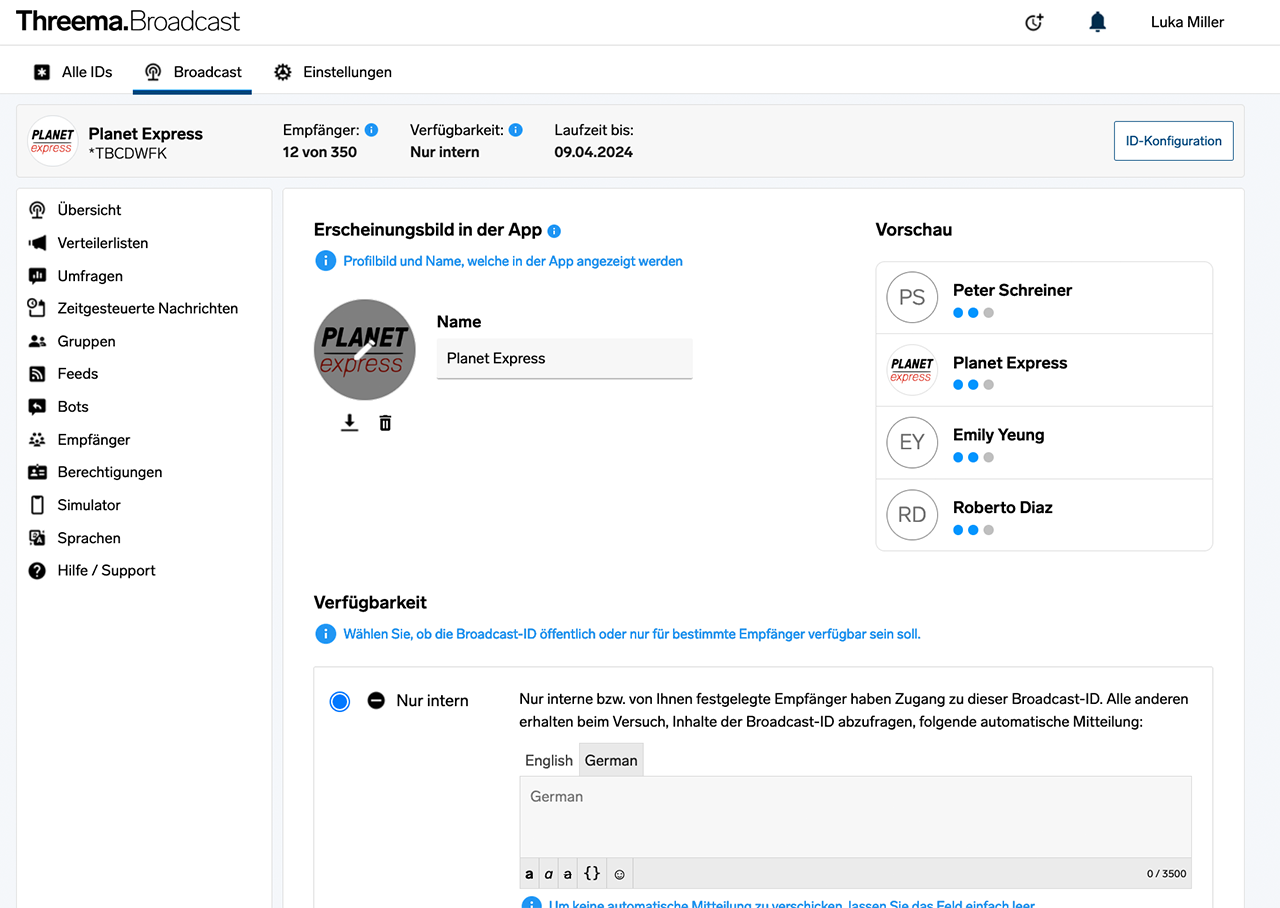
Task: Open notifications bell icon
Action: [x=1098, y=22]
